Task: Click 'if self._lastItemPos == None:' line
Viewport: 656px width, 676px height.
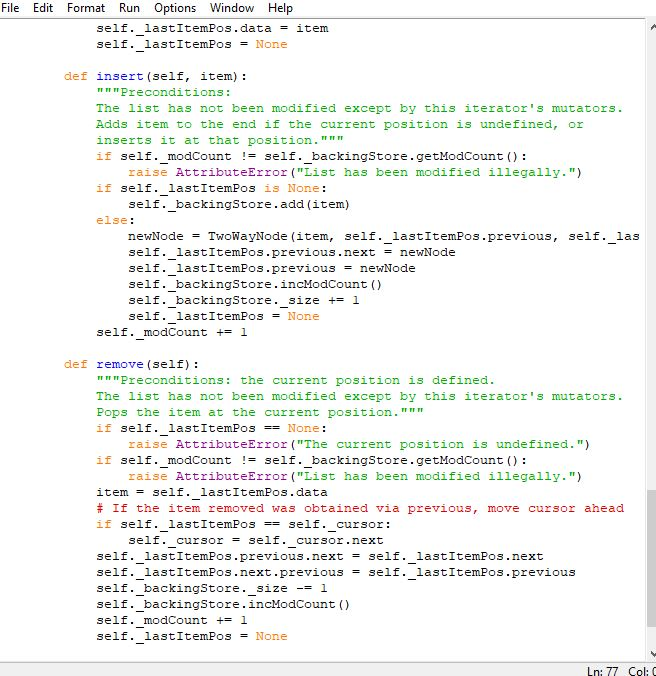Action: (212, 428)
